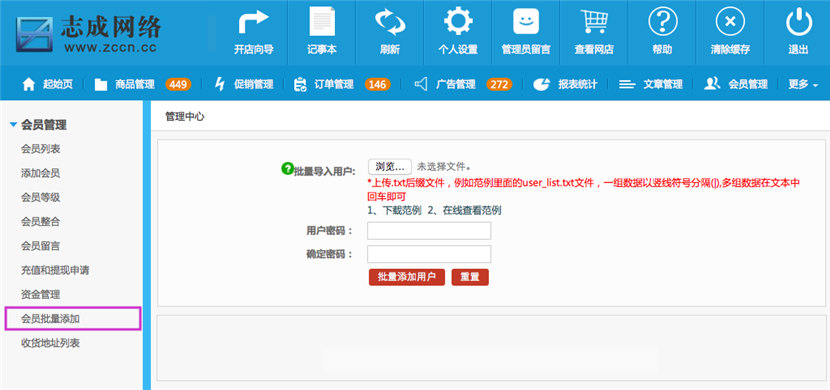Click the 下载范例 link

402,211
